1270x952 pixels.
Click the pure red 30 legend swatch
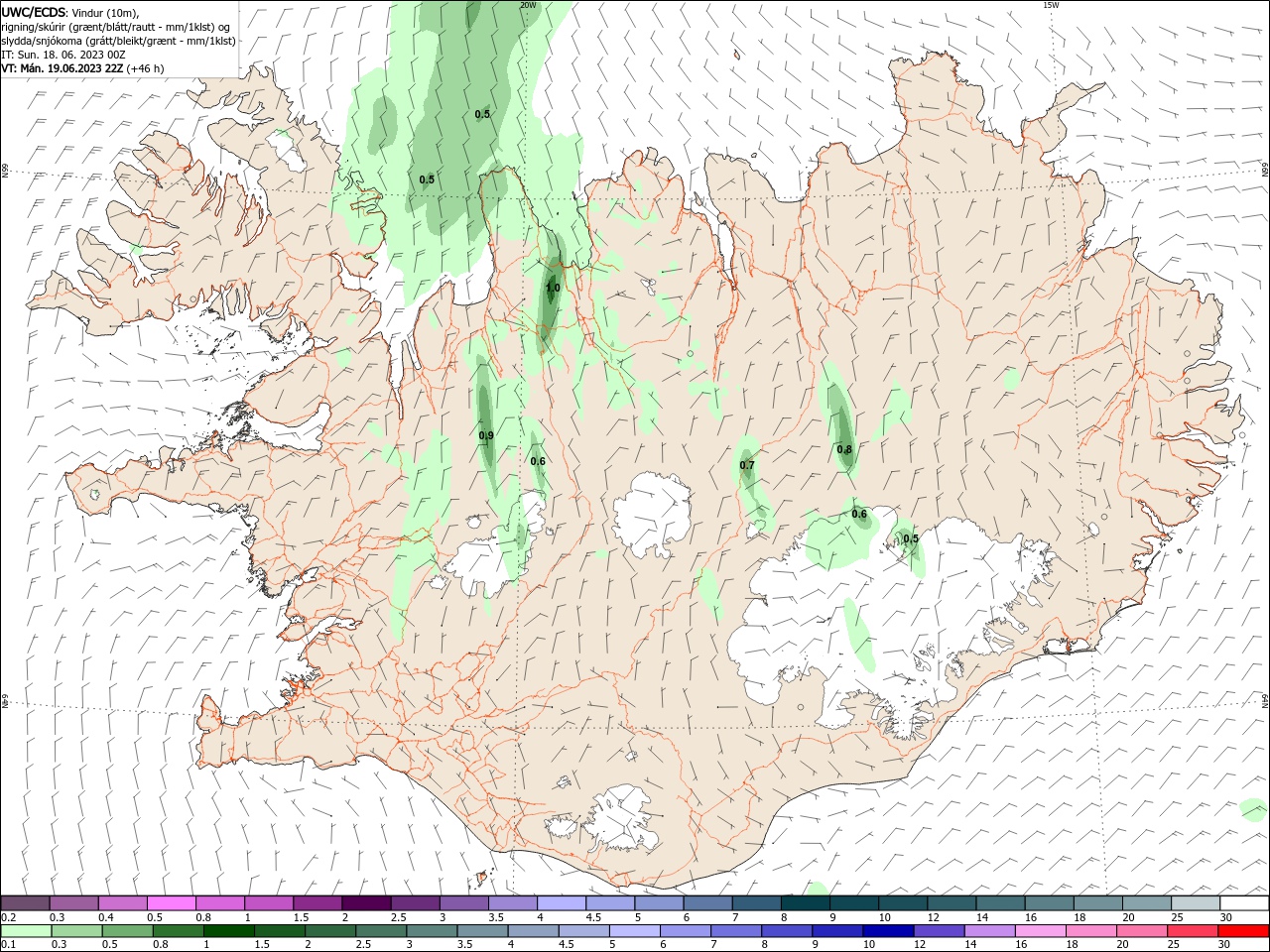(x=1244, y=931)
